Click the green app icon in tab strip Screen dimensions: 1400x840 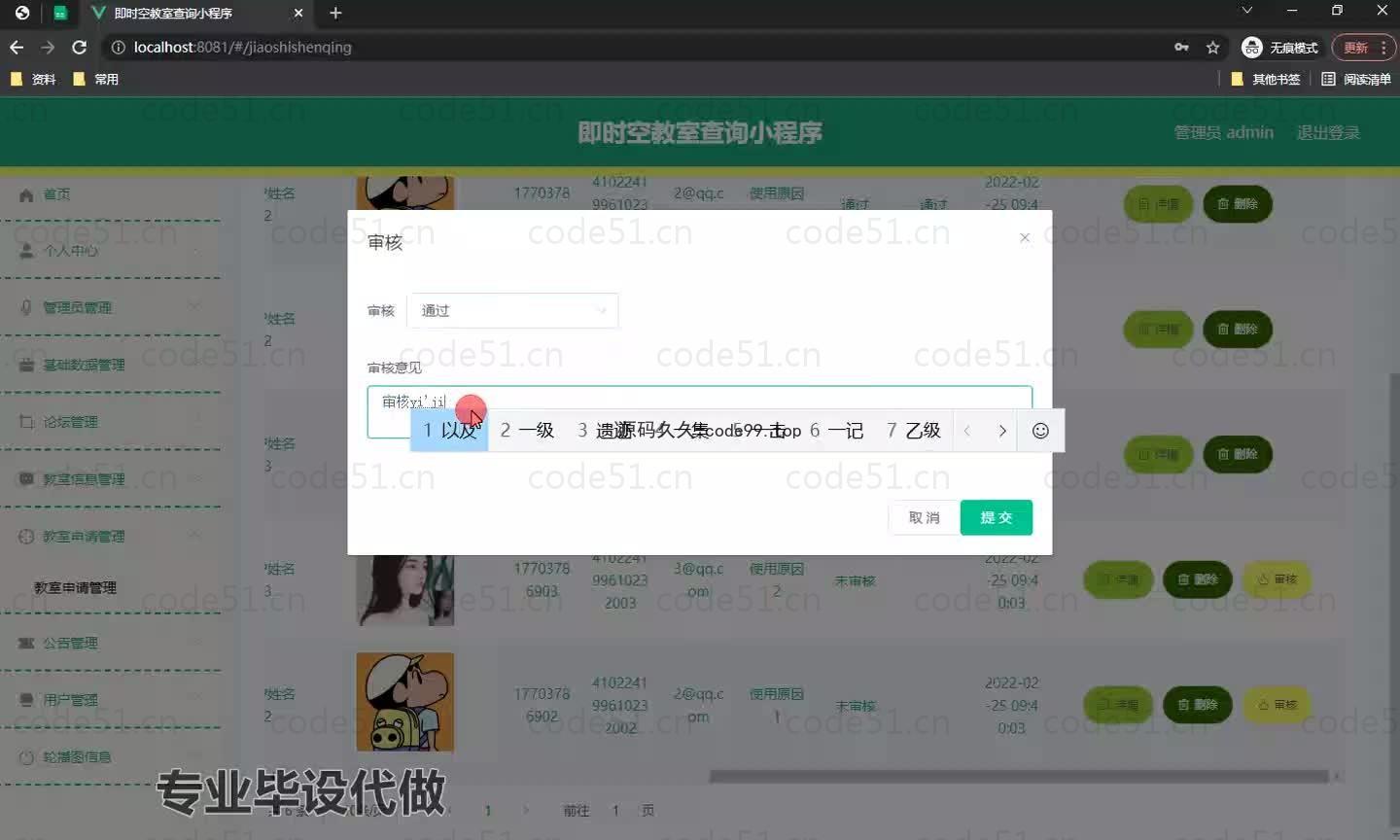60,13
